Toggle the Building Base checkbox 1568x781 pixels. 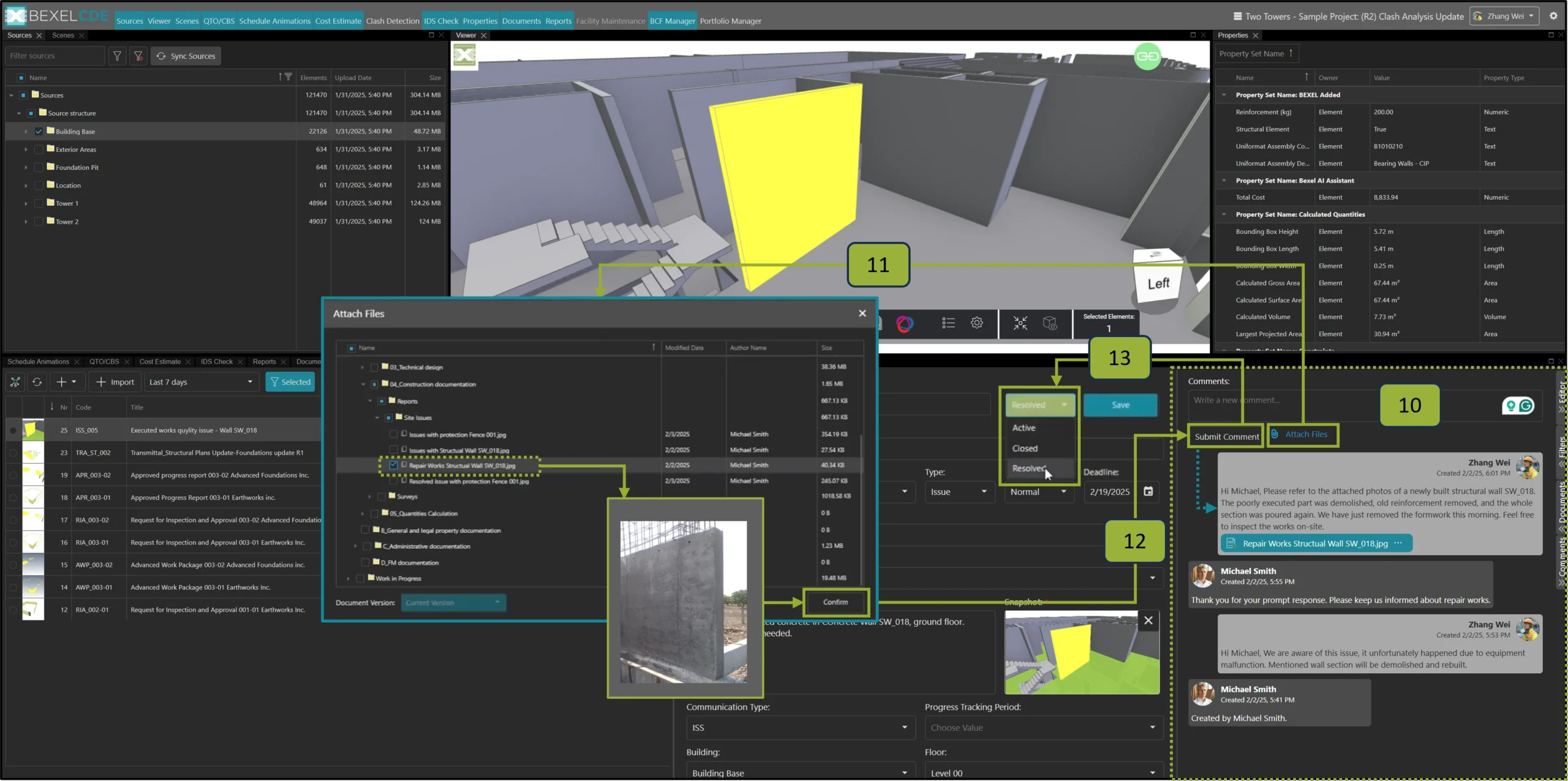click(39, 131)
